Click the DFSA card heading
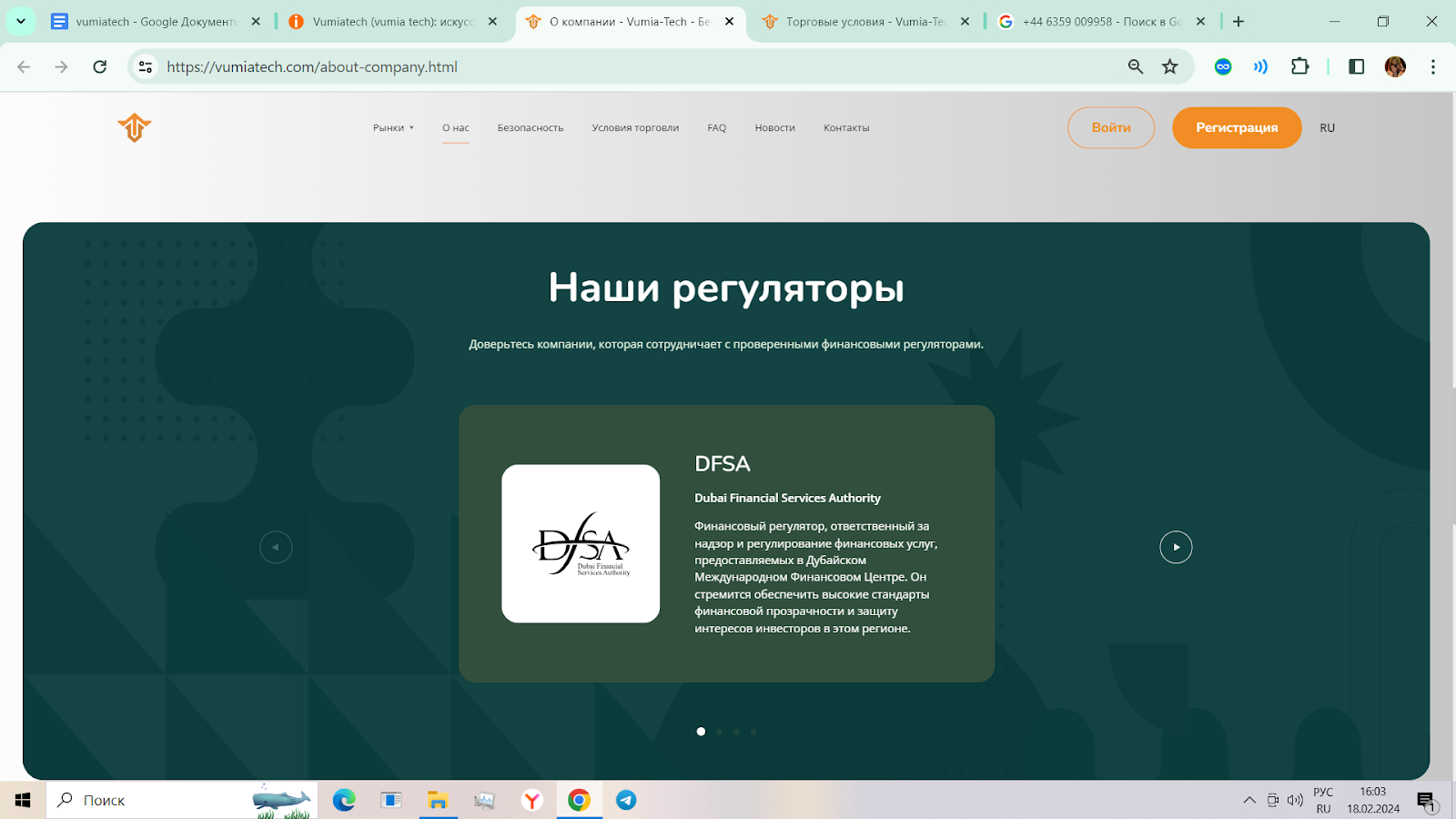 (723, 464)
